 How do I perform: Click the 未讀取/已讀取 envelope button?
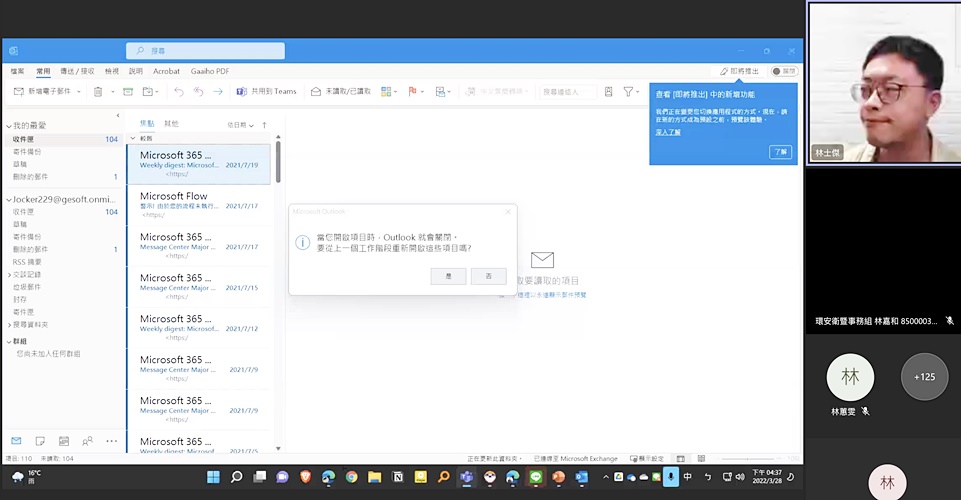point(341,92)
